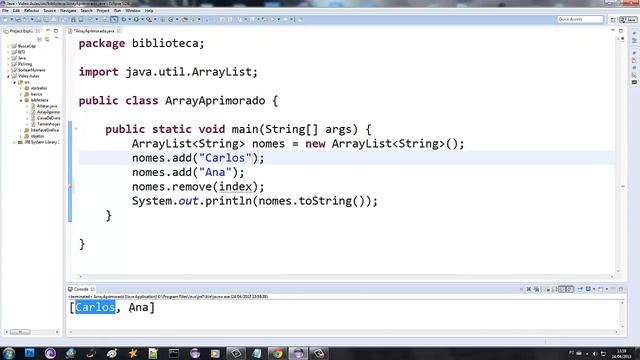Expand the BuscaCep project
Viewport: 640px width, 360px height.
coord(8,46)
